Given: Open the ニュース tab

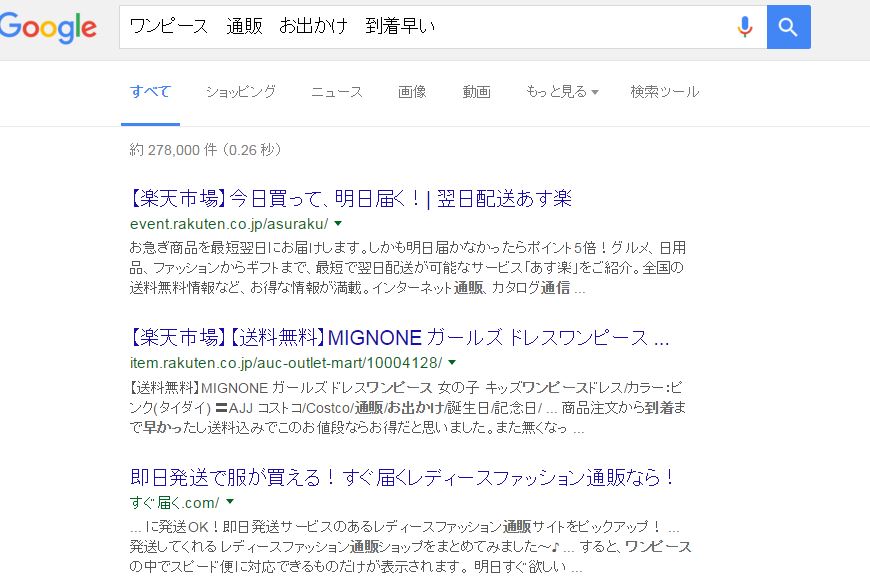Looking at the screenshot, I should point(337,92).
